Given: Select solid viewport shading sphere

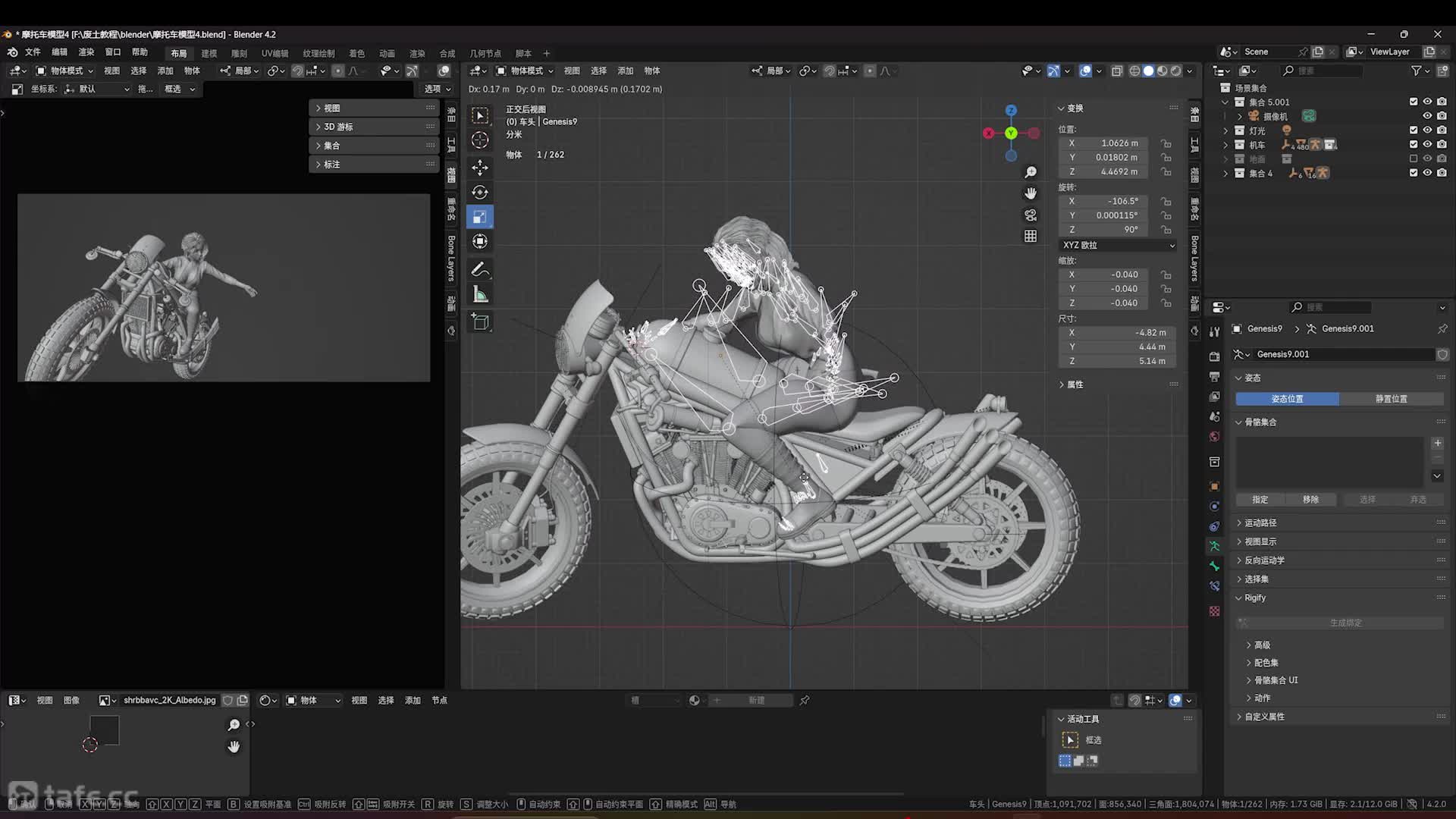Looking at the screenshot, I should [1148, 71].
